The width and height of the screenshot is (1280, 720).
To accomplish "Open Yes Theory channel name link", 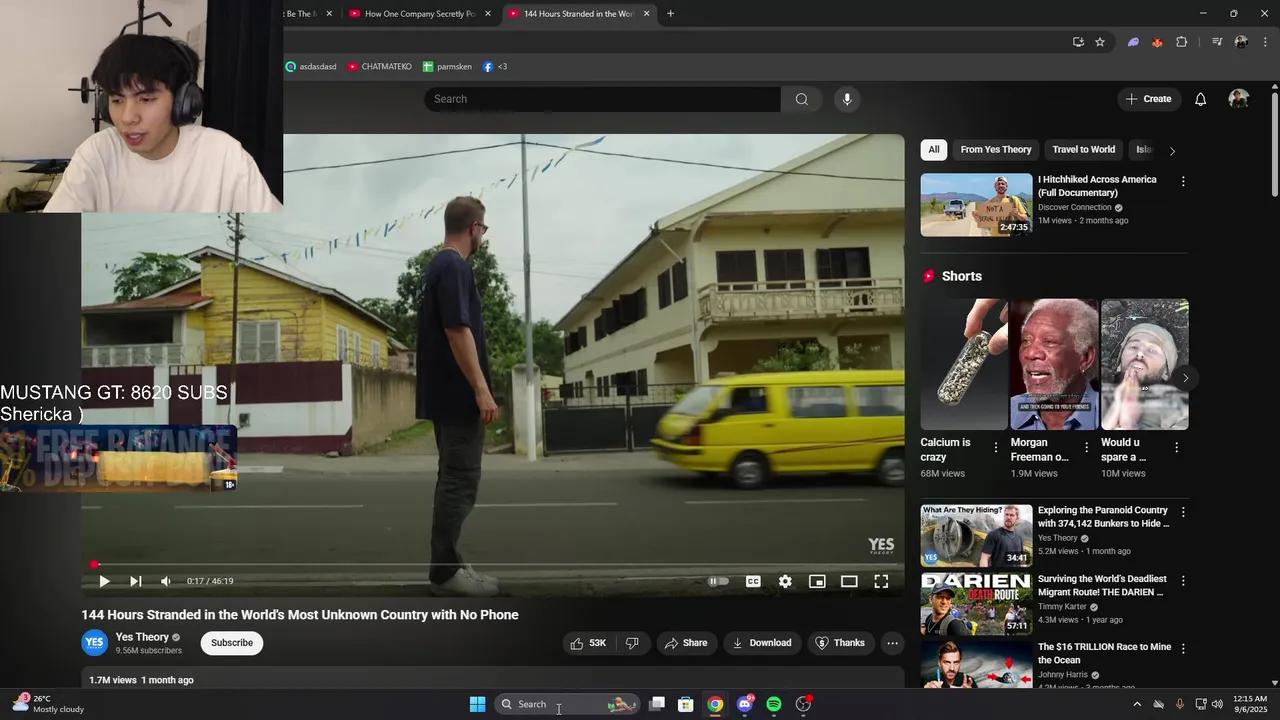I will (x=142, y=637).
